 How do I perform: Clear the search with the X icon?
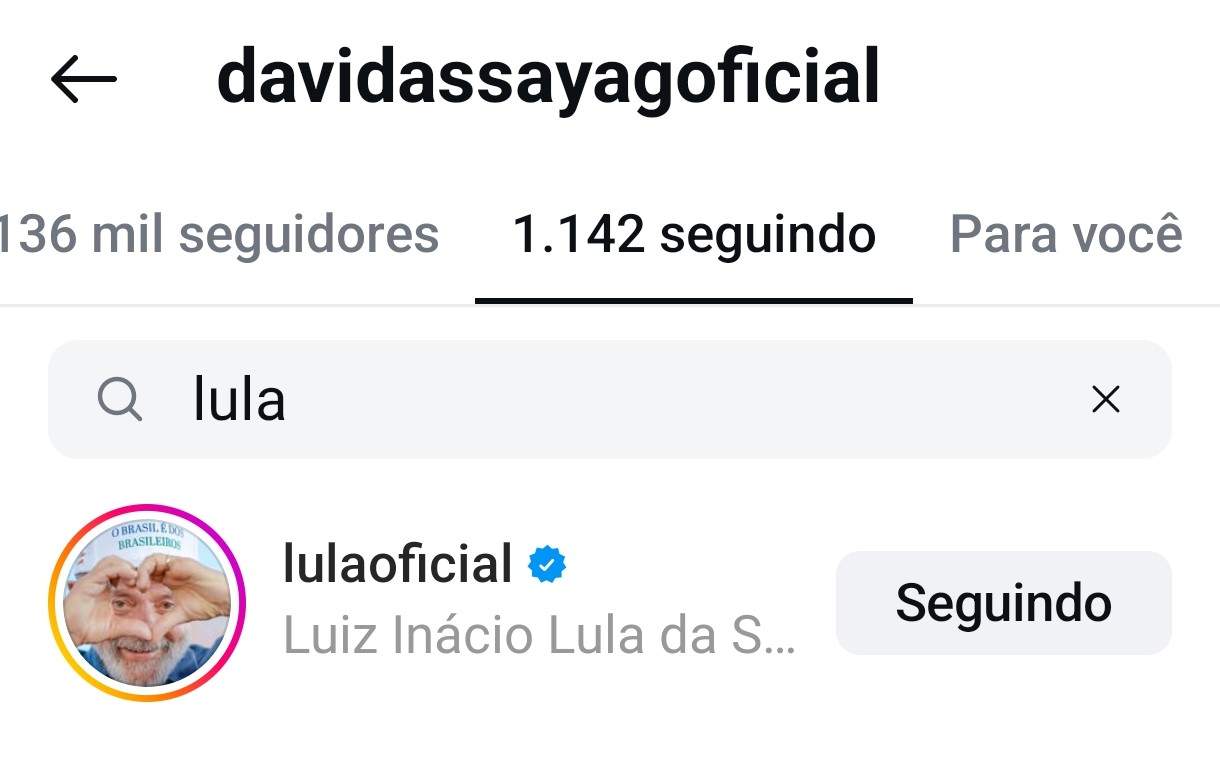(x=1105, y=400)
